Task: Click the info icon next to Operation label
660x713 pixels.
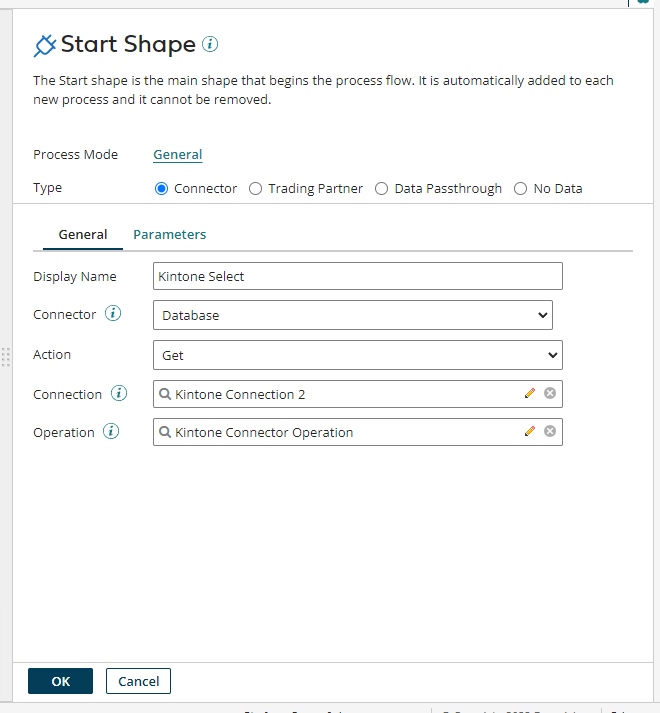Action: click(111, 432)
